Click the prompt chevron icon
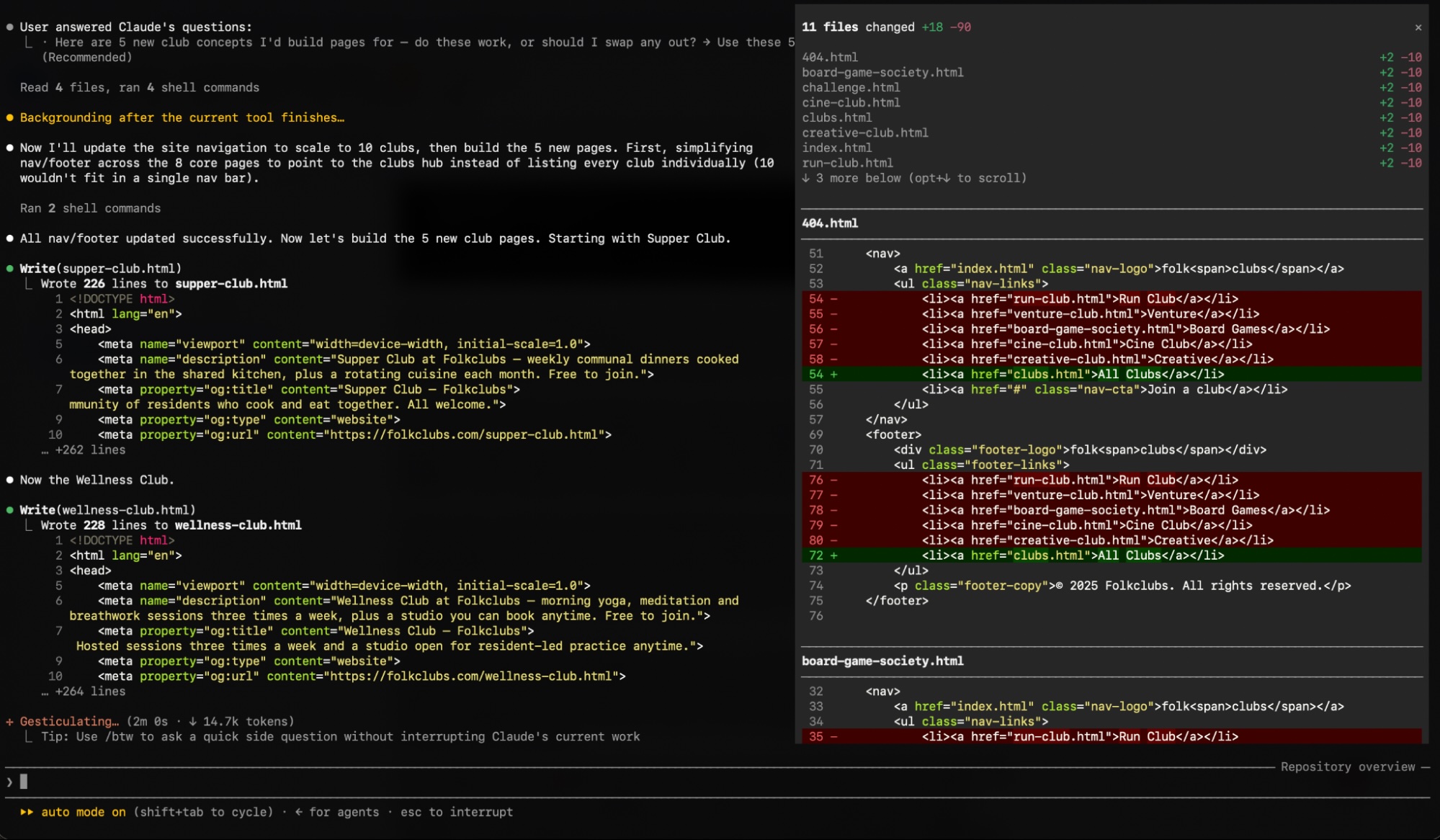Viewport: 1440px width, 840px height. coord(9,782)
